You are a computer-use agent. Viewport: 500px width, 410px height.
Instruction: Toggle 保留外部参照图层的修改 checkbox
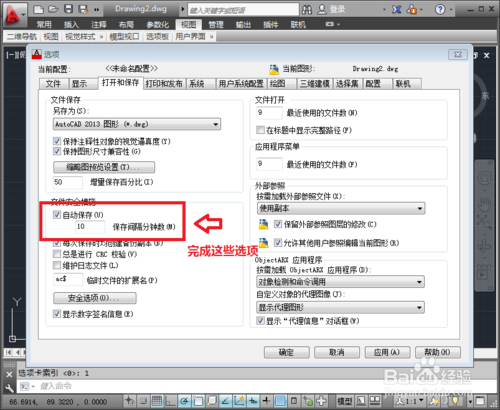[278, 224]
